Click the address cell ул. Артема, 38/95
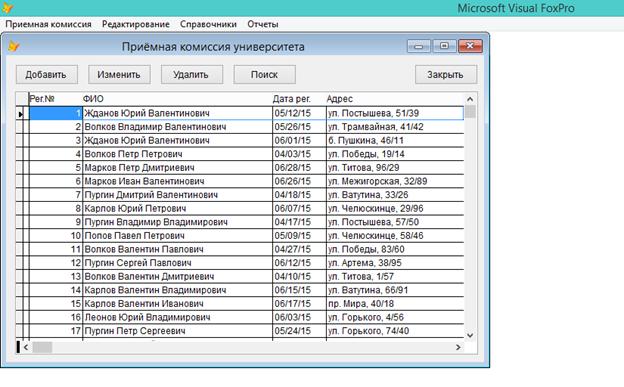 coord(395,263)
